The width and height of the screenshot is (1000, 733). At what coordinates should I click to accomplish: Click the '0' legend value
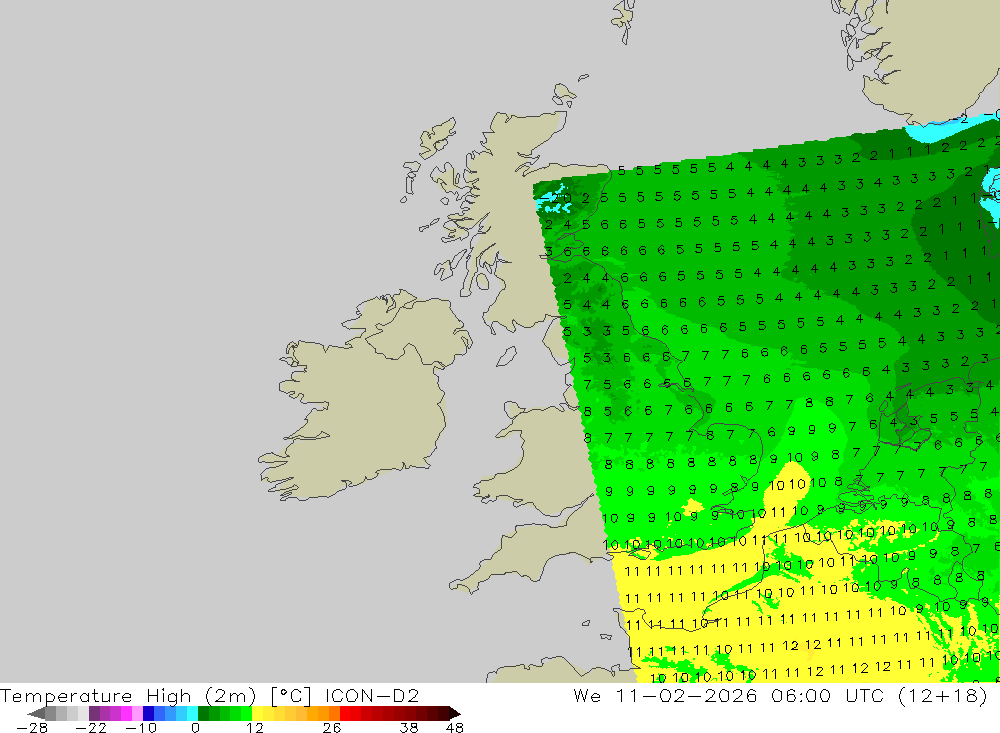(x=196, y=728)
